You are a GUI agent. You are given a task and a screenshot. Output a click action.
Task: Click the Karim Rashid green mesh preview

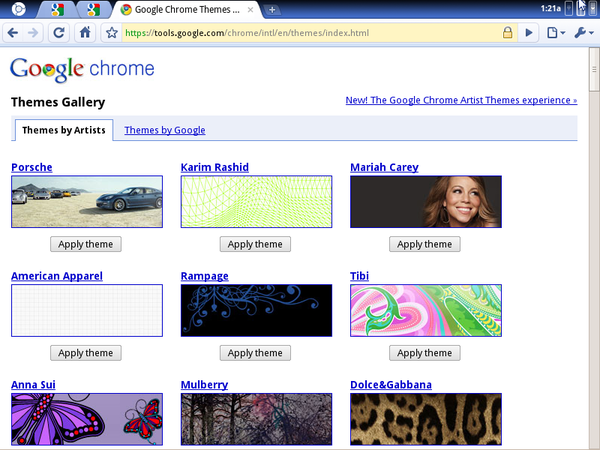pos(256,202)
